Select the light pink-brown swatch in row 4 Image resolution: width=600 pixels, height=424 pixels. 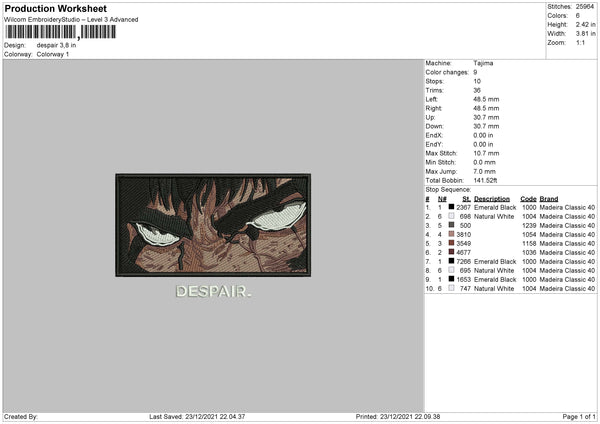tap(452, 234)
